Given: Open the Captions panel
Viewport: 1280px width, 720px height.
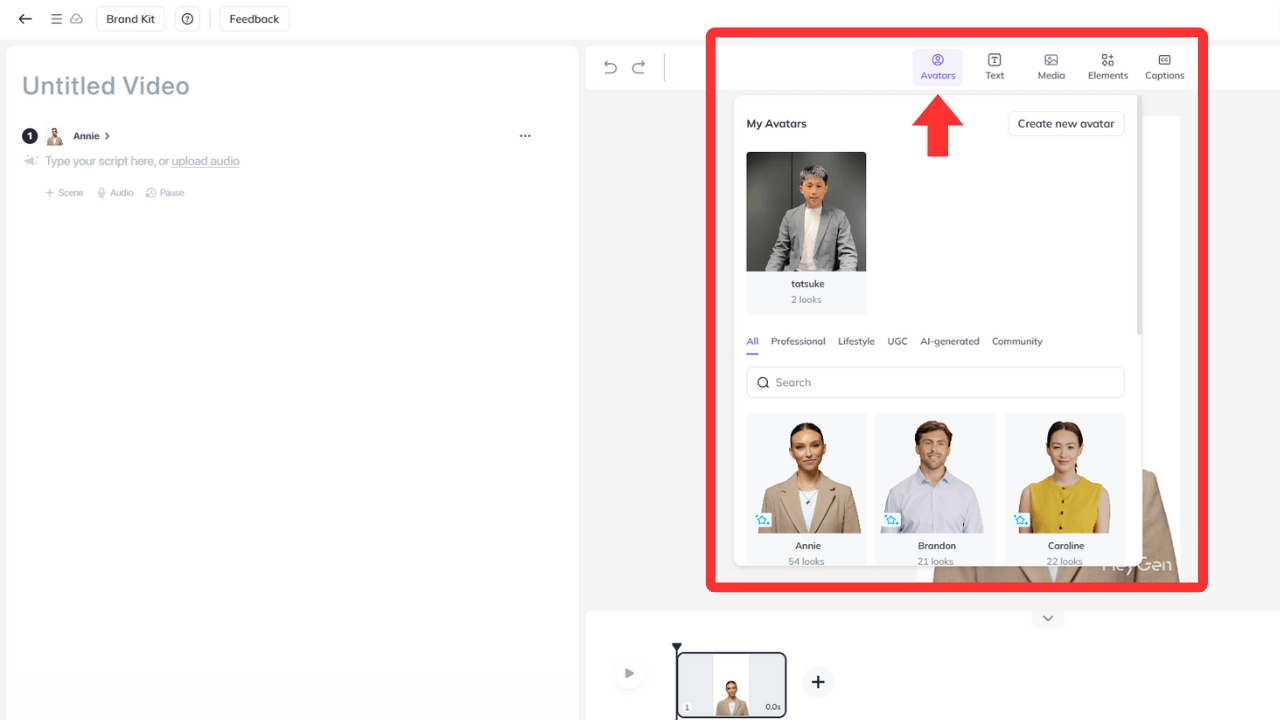Looking at the screenshot, I should point(1165,67).
